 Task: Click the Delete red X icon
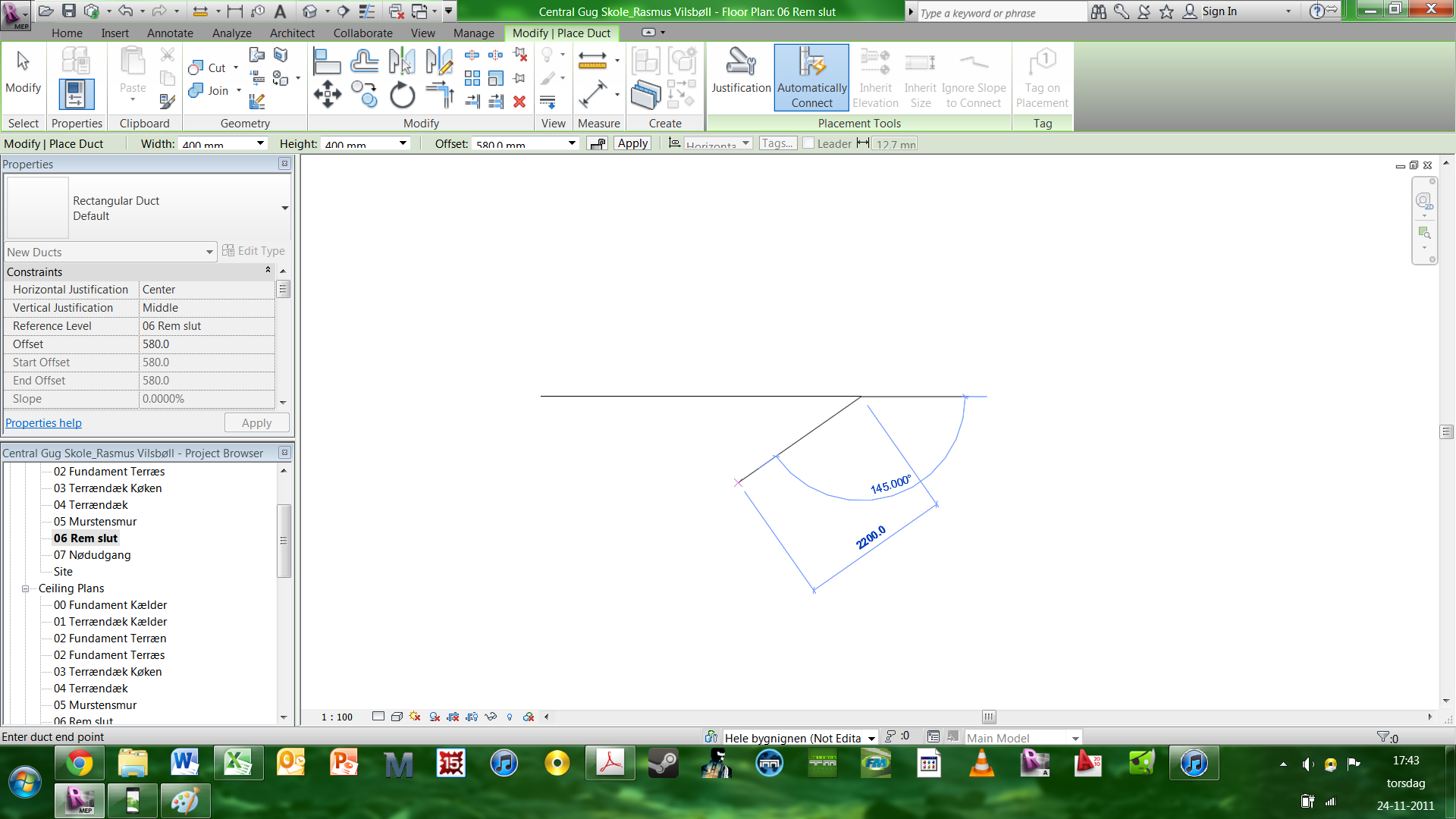(x=519, y=102)
